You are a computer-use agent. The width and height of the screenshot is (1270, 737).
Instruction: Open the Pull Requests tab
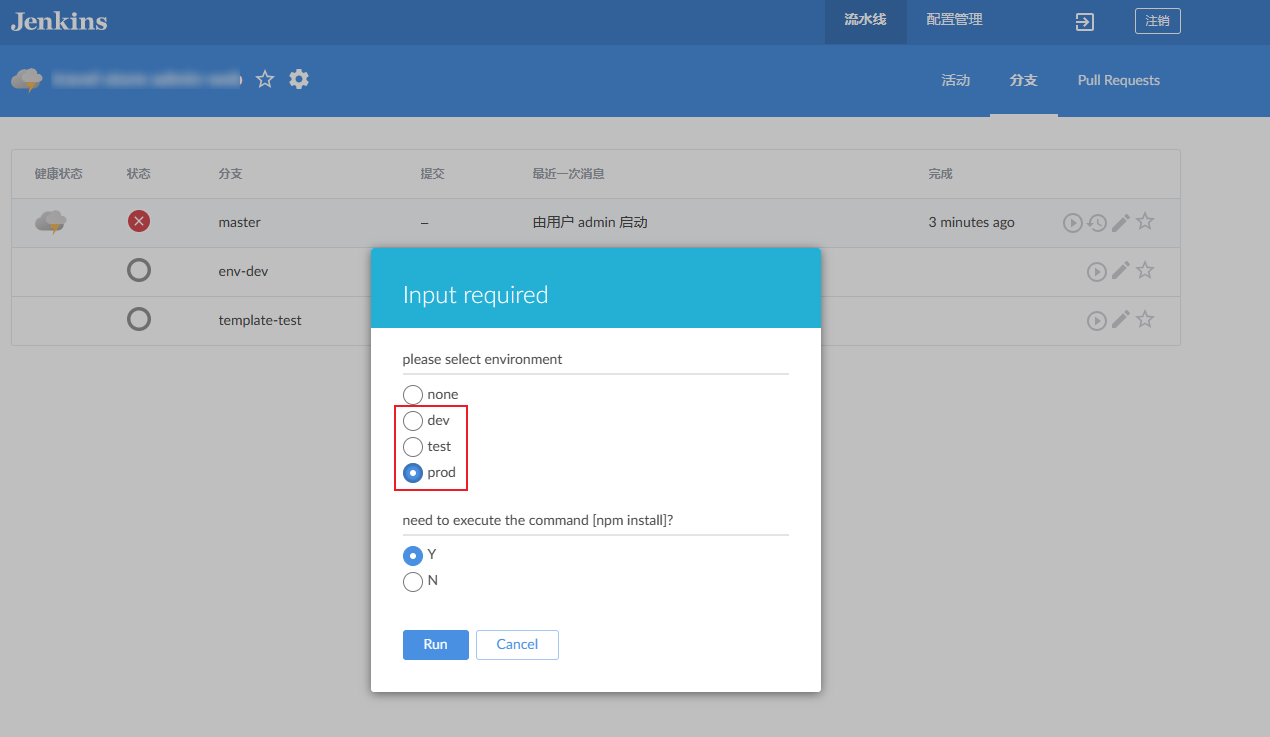point(1118,80)
